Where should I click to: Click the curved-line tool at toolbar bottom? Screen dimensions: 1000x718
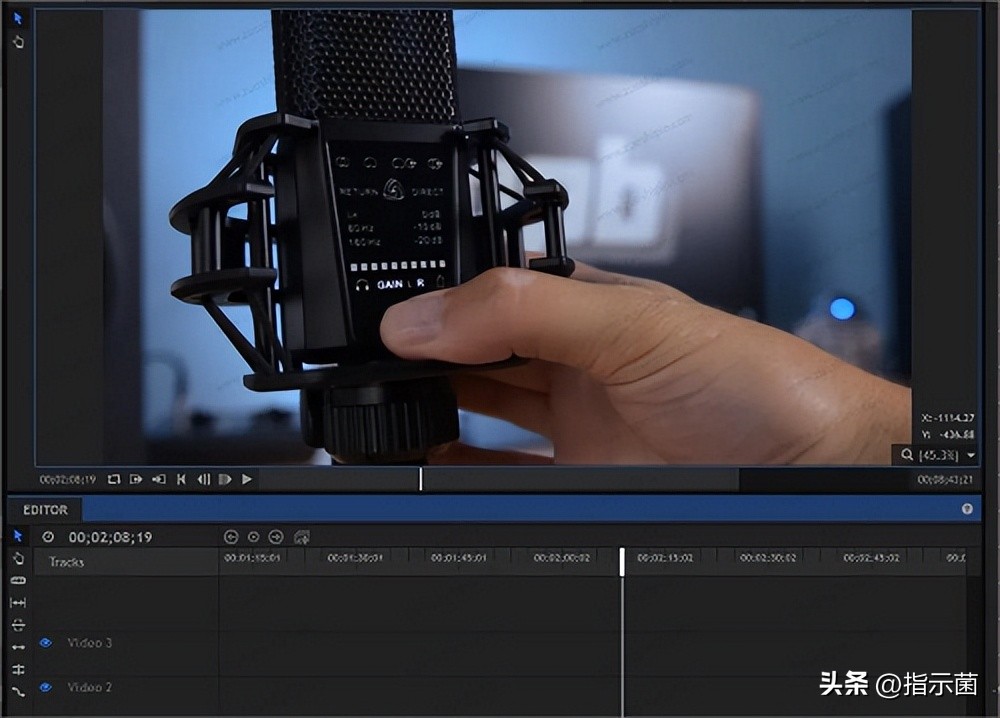click(x=18, y=691)
